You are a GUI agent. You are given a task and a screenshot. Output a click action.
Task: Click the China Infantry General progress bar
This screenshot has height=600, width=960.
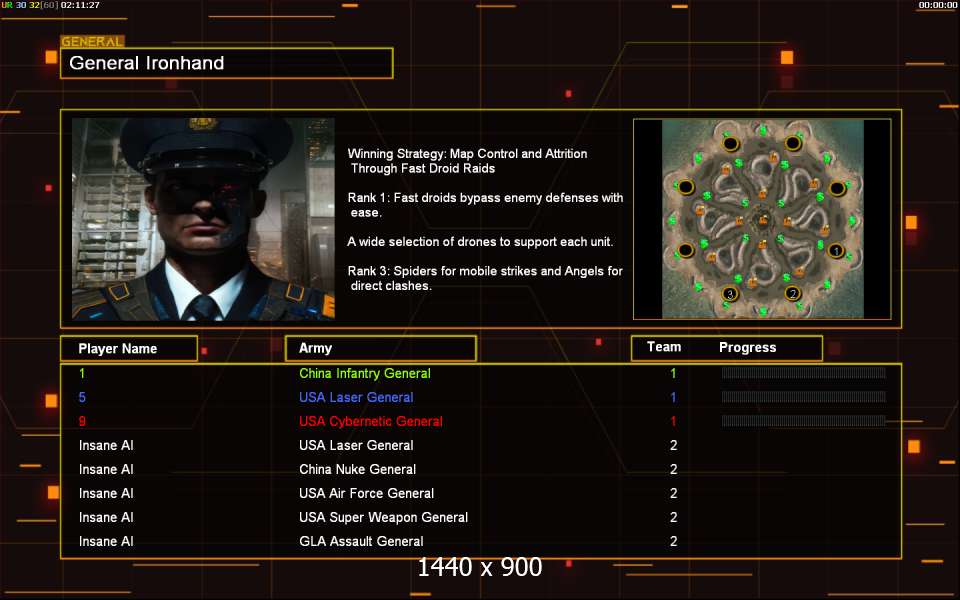(803, 373)
